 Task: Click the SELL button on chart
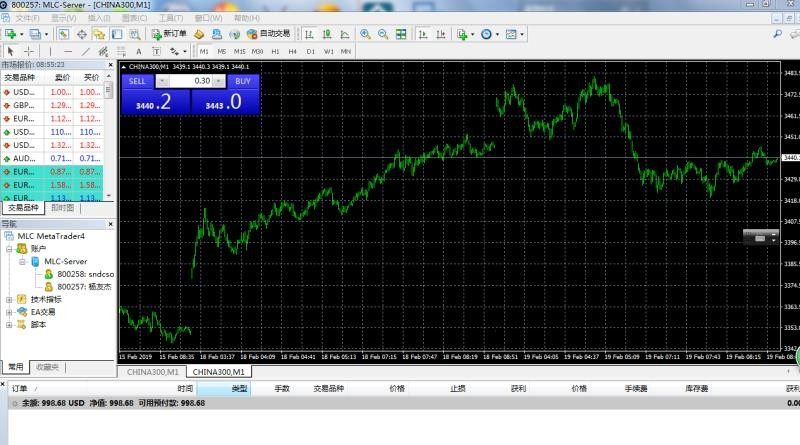coord(137,81)
